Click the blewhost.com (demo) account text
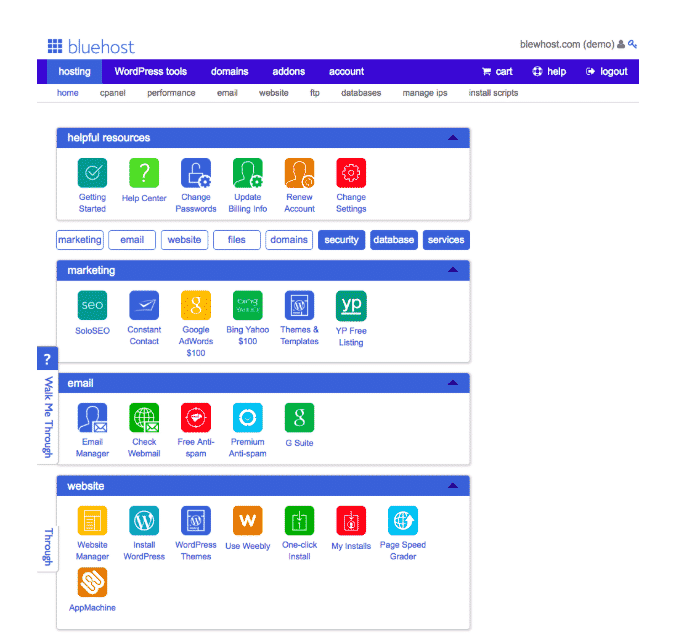 coord(567,44)
